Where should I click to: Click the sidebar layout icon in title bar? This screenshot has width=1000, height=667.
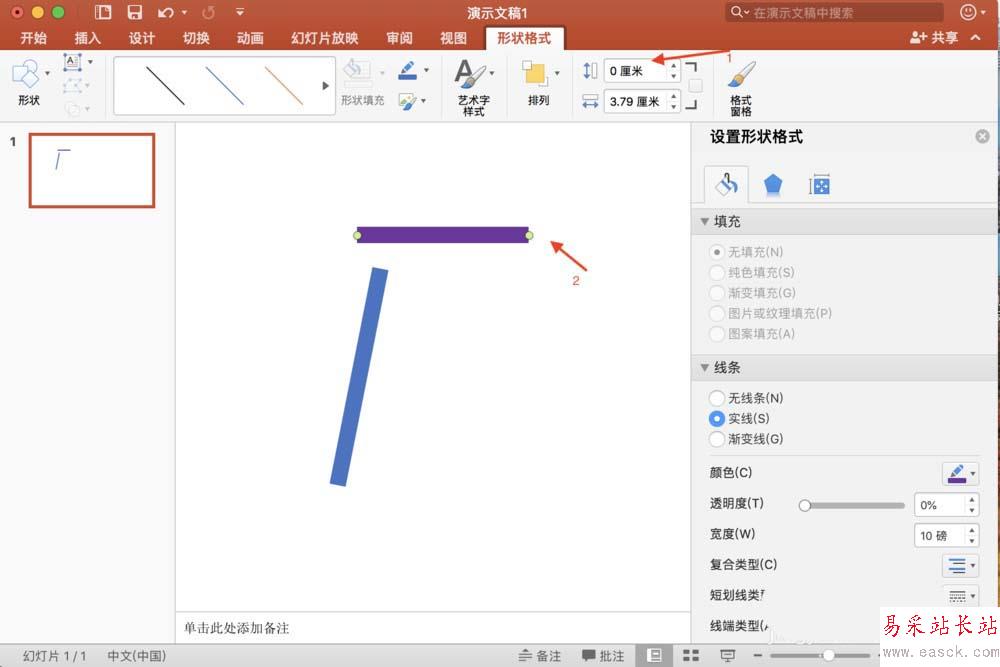[103, 12]
